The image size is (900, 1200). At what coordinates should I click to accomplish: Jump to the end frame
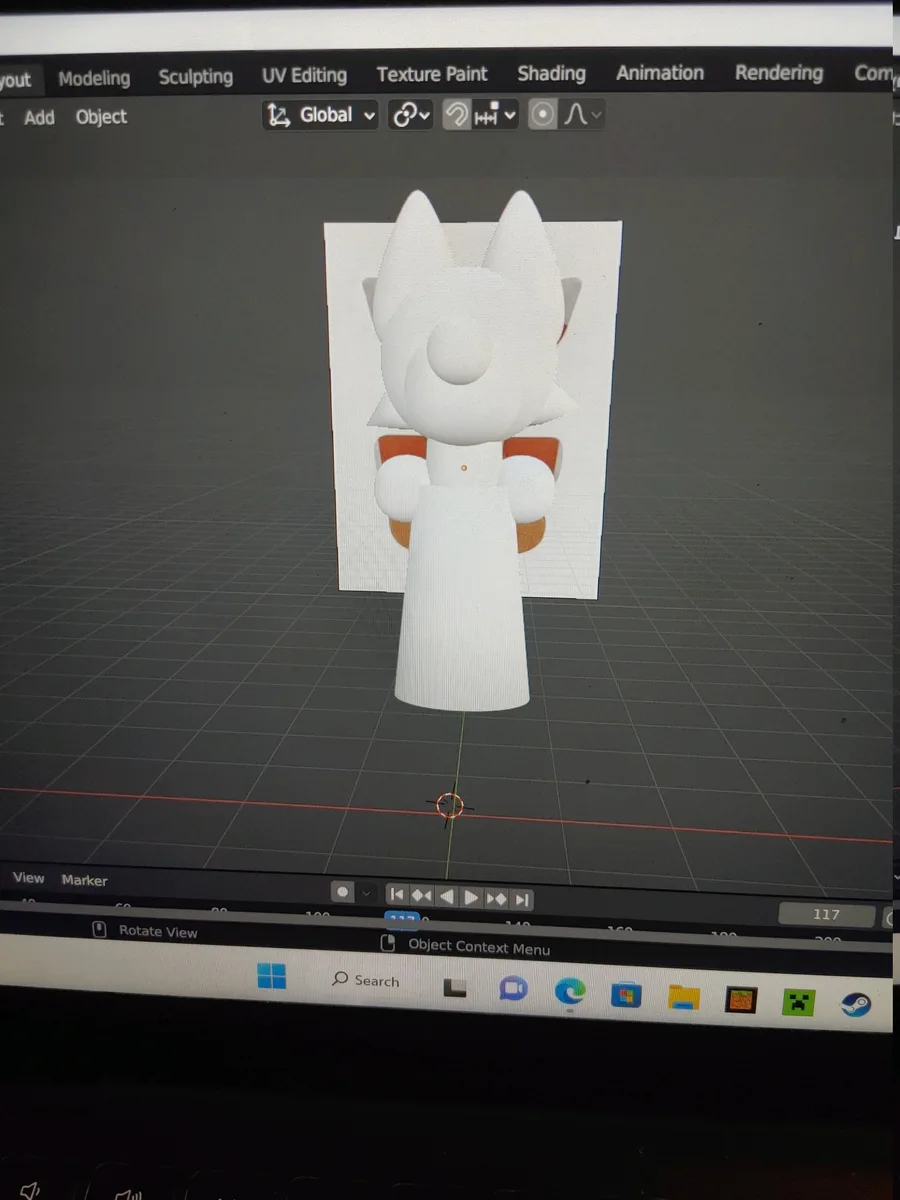click(x=522, y=900)
